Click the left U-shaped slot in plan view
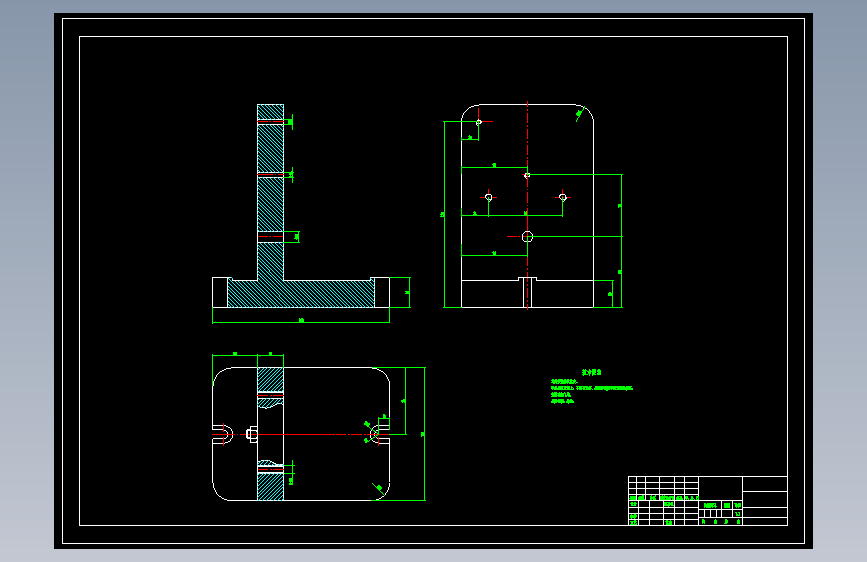The width and height of the screenshot is (867, 562). point(223,434)
